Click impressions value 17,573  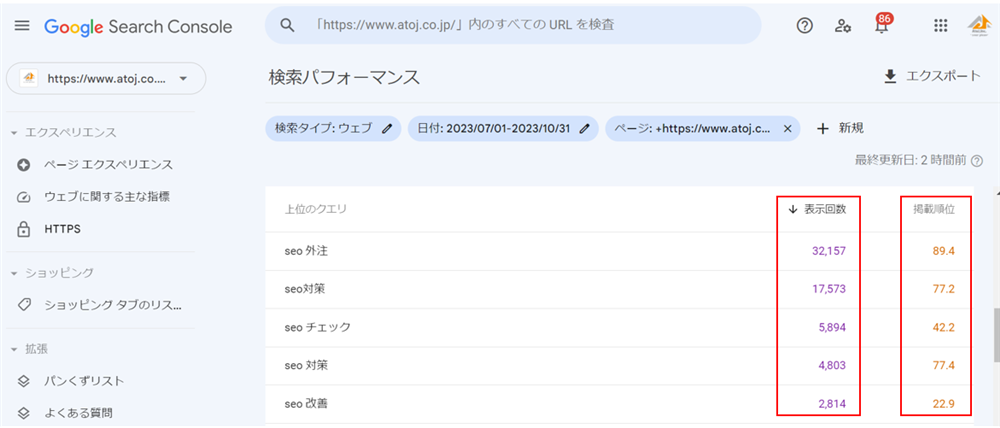point(829,290)
